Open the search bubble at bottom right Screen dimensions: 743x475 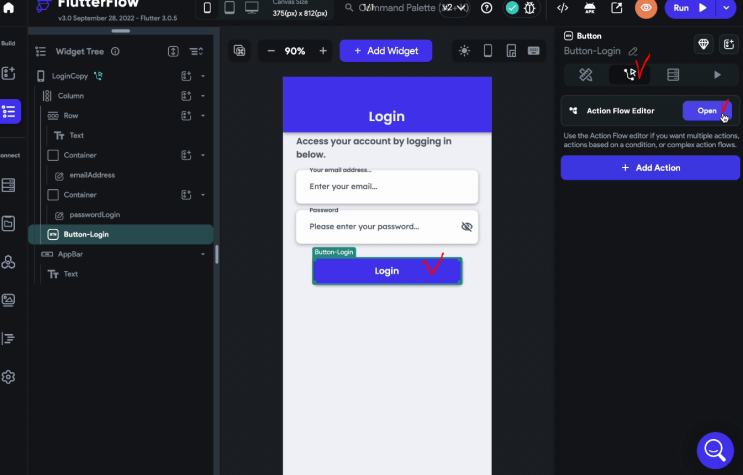tap(715, 450)
